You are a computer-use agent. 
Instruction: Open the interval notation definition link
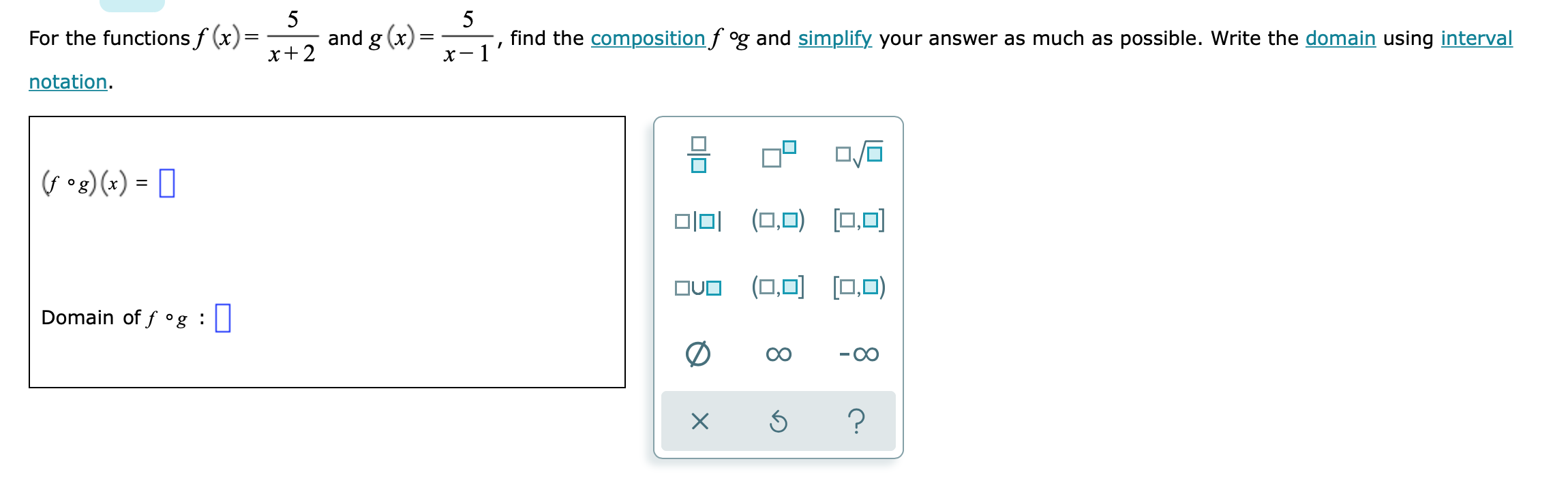pyautogui.click(x=1476, y=39)
